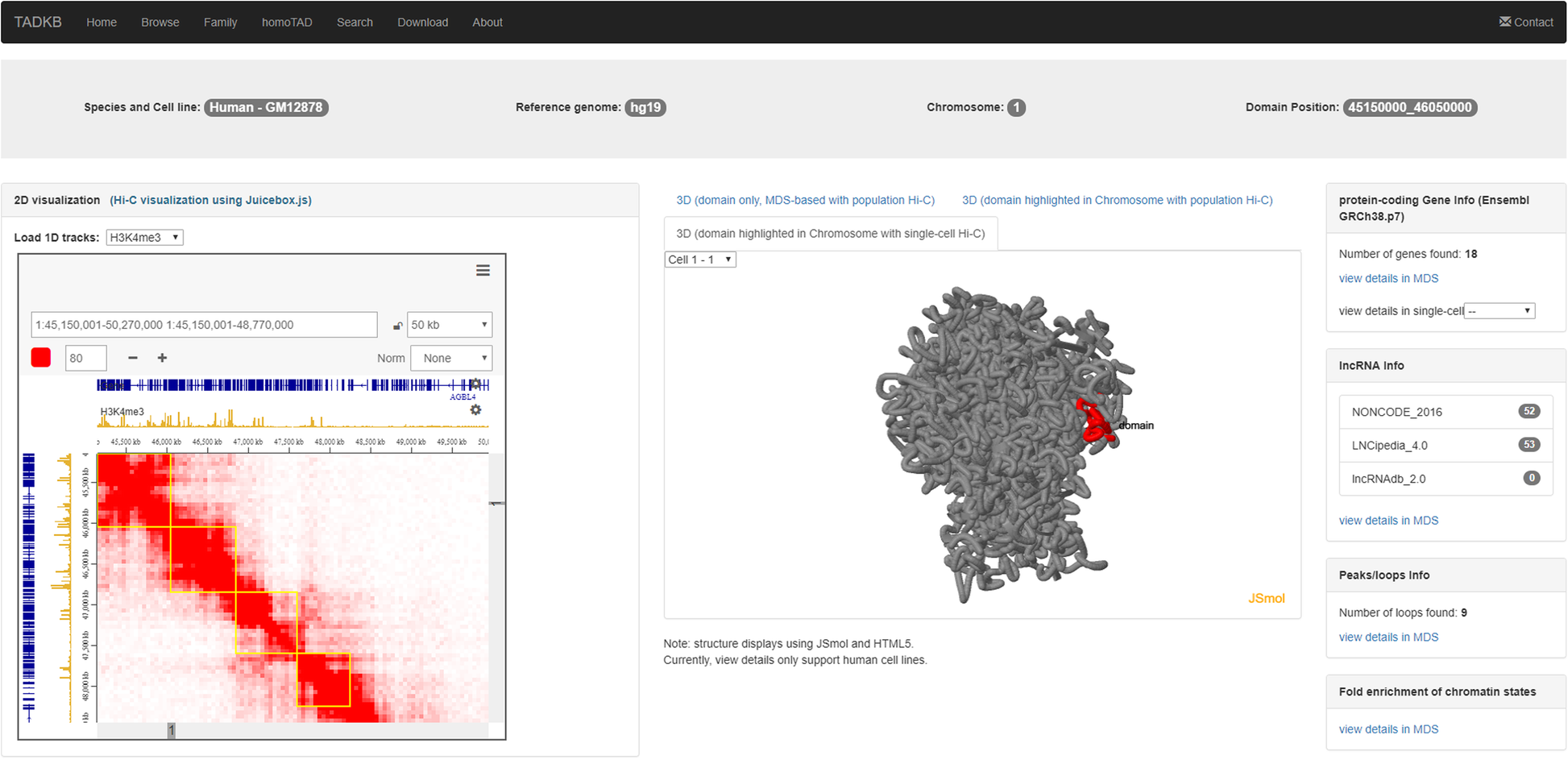
Task: Select NONCODE_2016 list row
Action: pos(1446,412)
